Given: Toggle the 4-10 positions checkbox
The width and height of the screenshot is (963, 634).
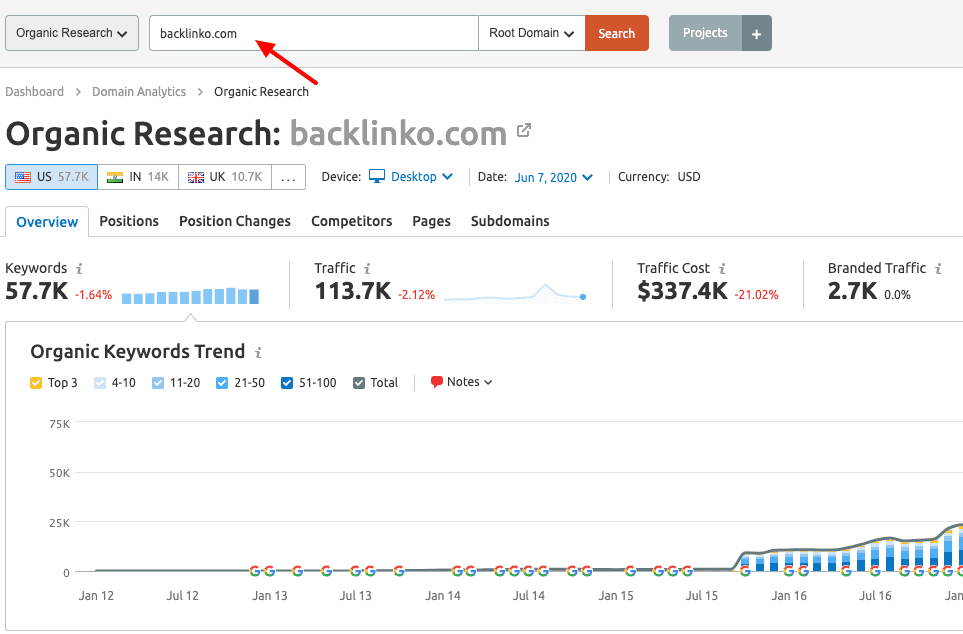Looking at the screenshot, I should (100, 383).
